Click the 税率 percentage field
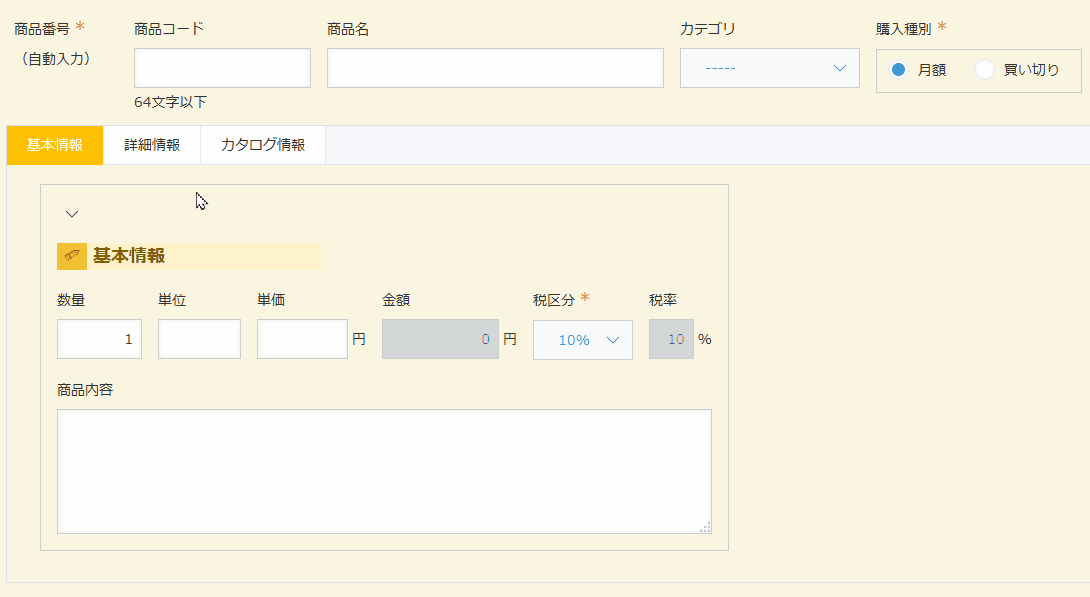The image size is (1090, 597). click(672, 339)
